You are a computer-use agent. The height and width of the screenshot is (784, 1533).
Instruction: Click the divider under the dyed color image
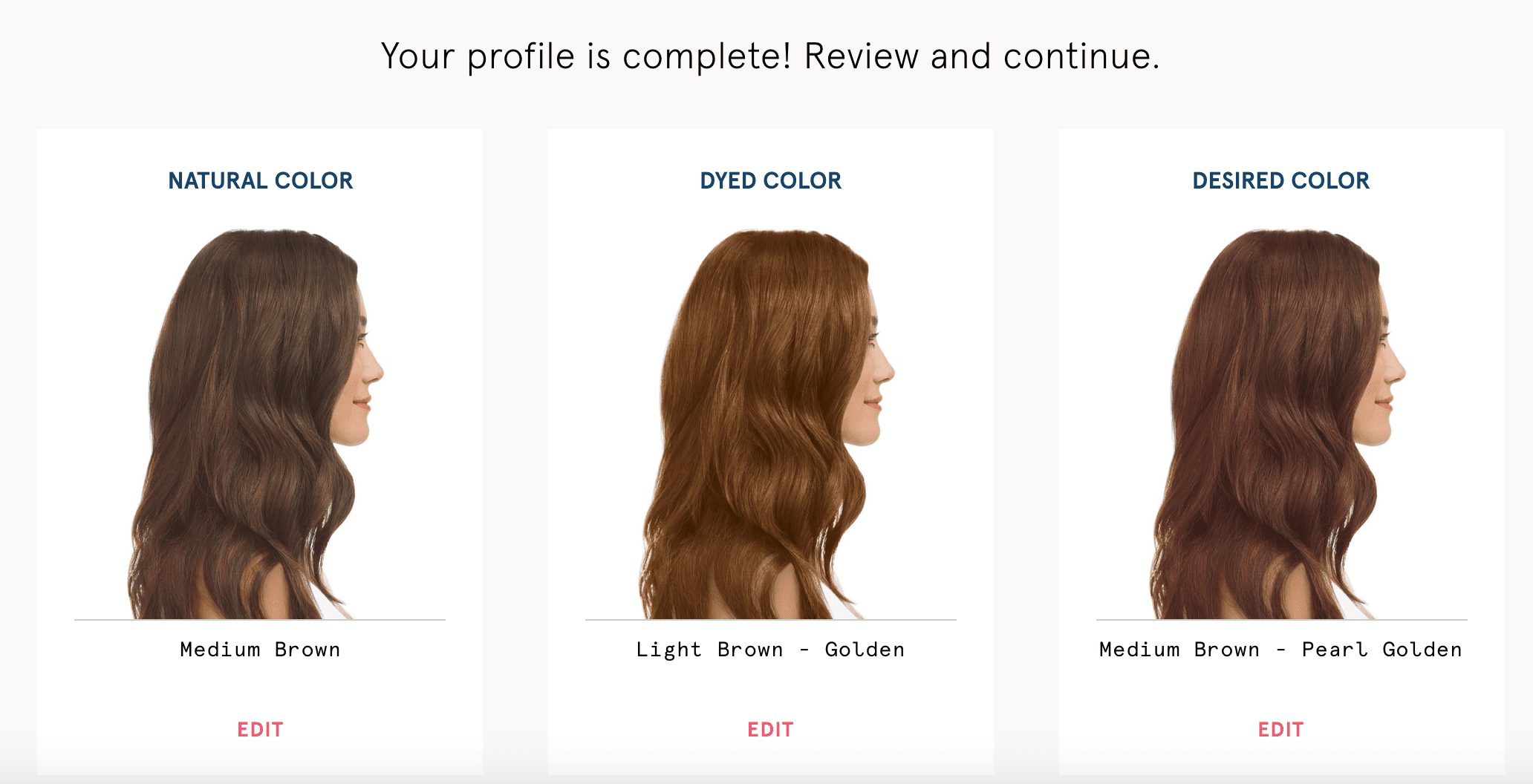(x=771, y=619)
